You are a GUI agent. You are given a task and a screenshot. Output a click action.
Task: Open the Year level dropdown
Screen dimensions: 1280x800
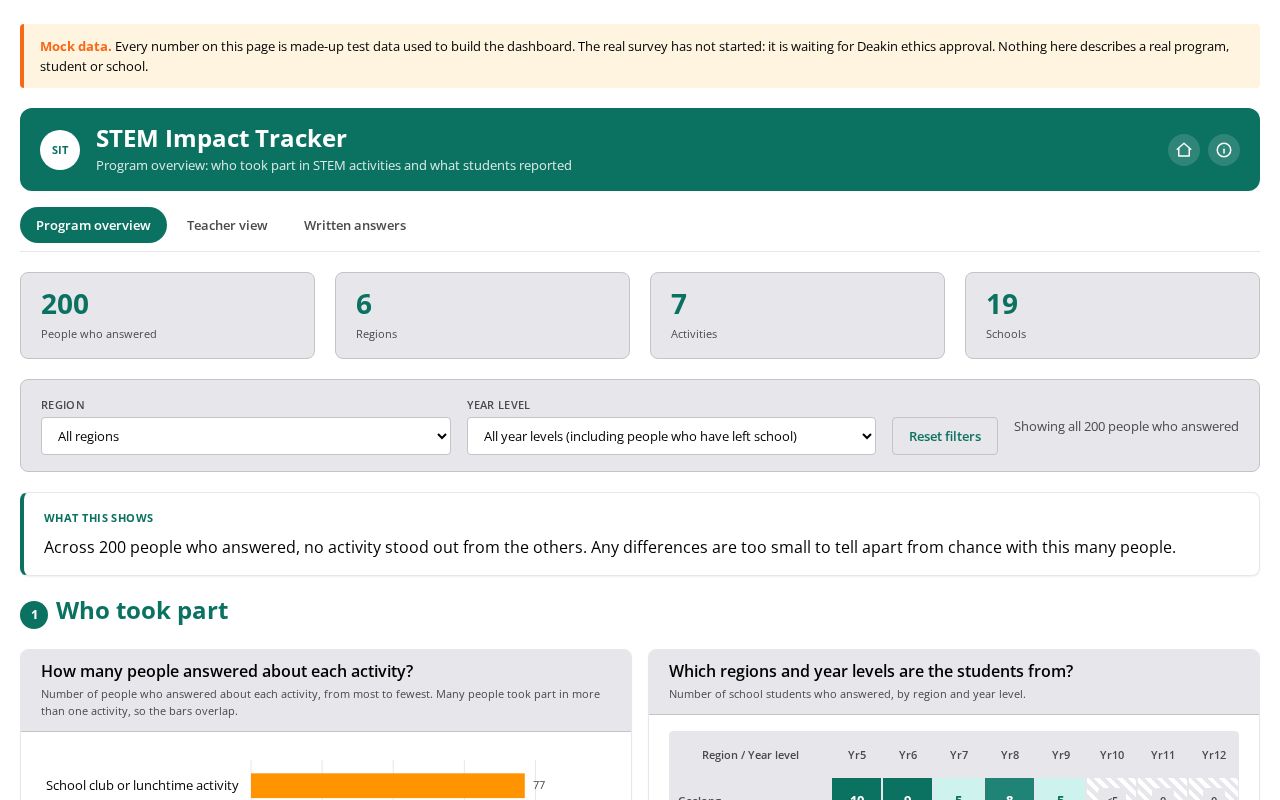[x=671, y=436]
